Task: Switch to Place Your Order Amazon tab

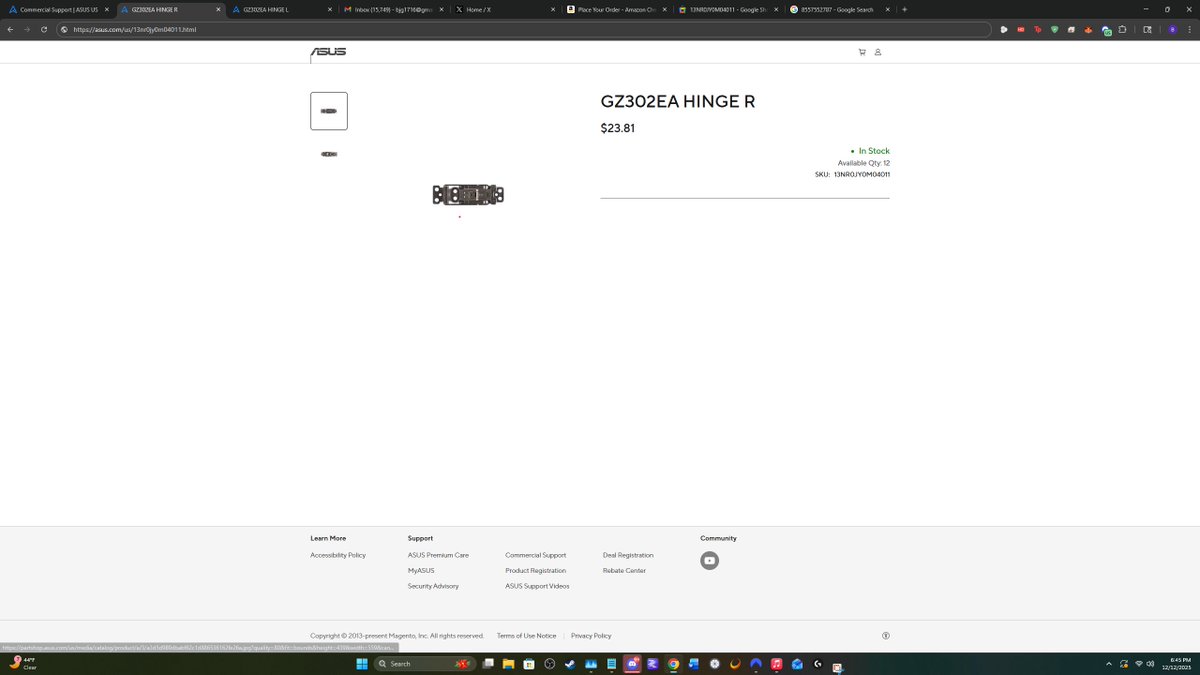Action: click(x=616, y=9)
